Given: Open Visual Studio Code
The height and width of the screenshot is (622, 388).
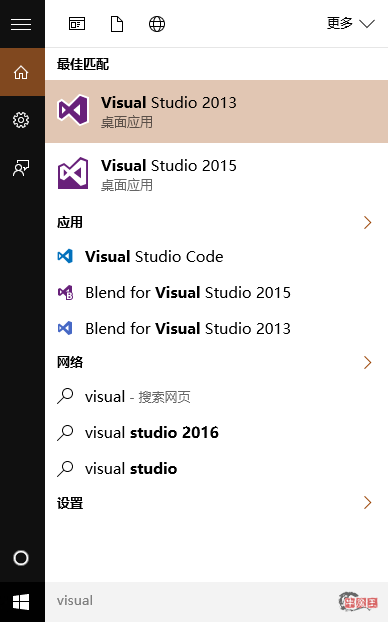Looking at the screenshot, I should [217, 257].
